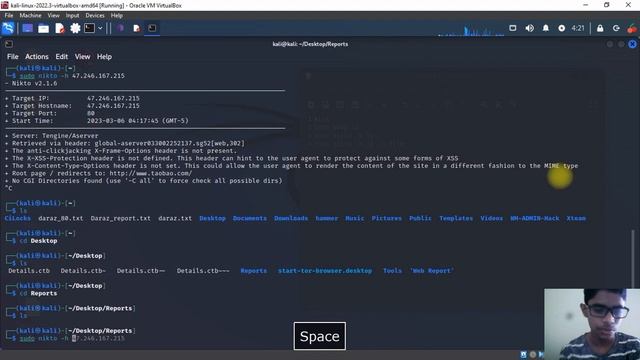The image size is (640, 360).
Task: Click the show desktop panel icon
Action: pos(27,28)
